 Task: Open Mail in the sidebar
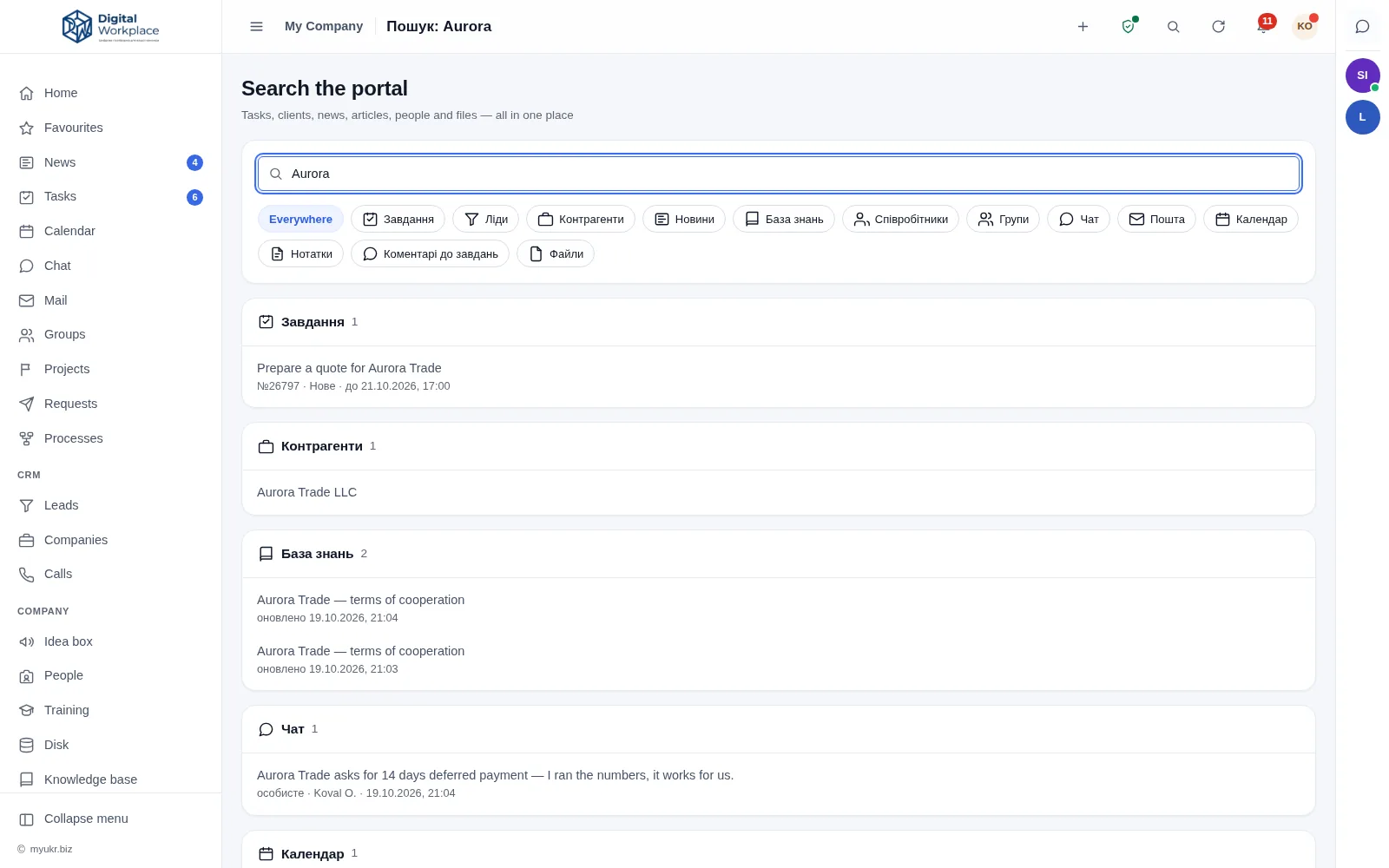[x=110, y=300]
